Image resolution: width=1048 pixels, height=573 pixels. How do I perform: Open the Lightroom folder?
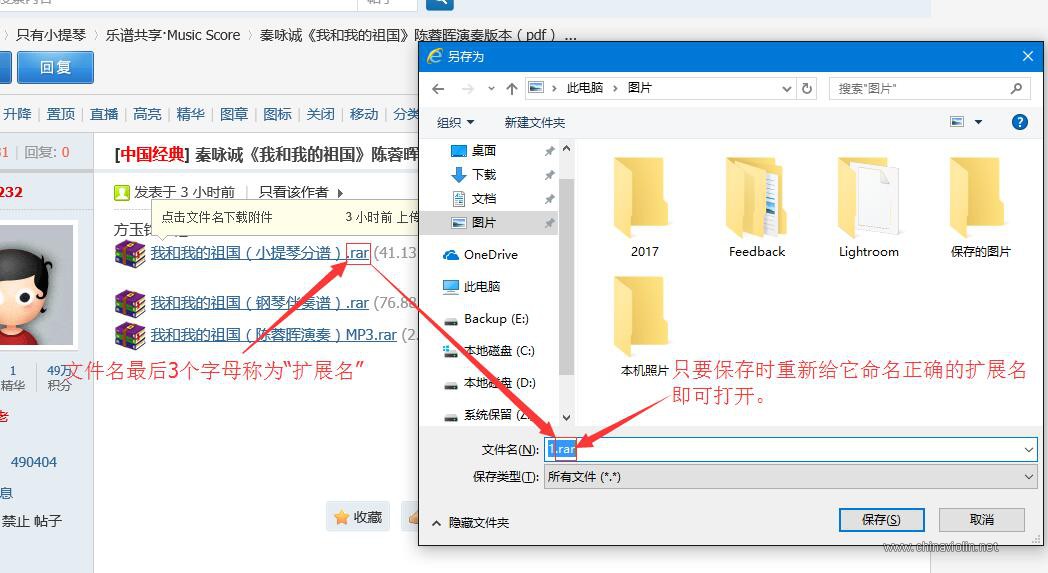tap(868, 207)
